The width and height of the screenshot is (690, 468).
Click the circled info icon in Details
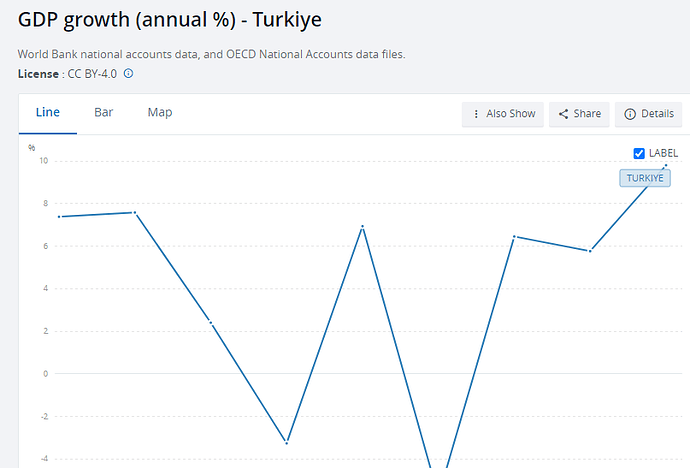630,114
